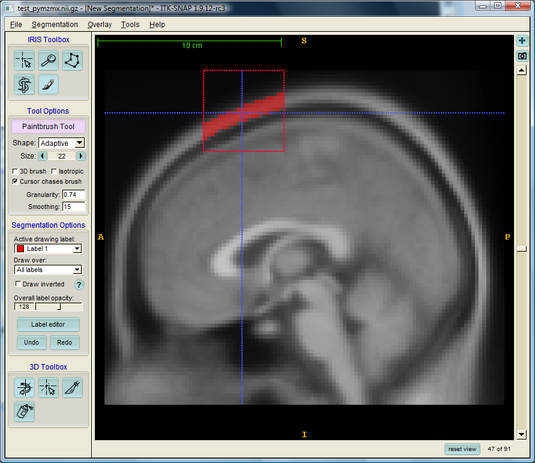This screenshot has width=535, height=463.
Task: Open the Active drawing label dropdown
Action: 48,249
